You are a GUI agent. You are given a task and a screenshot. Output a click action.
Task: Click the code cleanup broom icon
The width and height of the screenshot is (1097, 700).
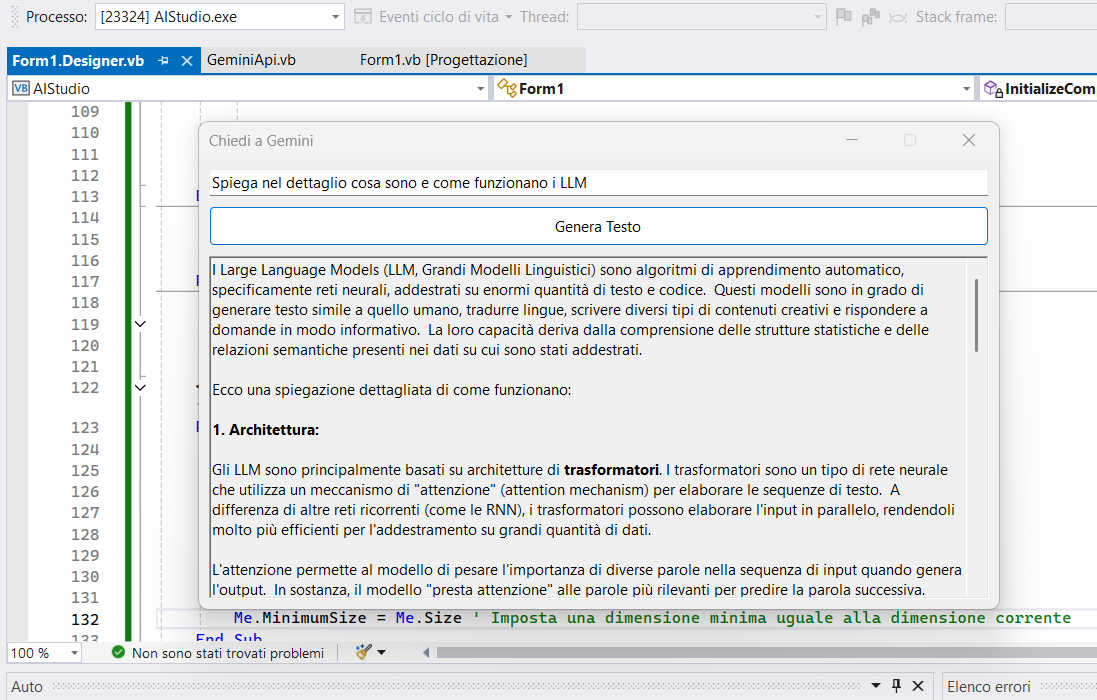pos(363,652)
